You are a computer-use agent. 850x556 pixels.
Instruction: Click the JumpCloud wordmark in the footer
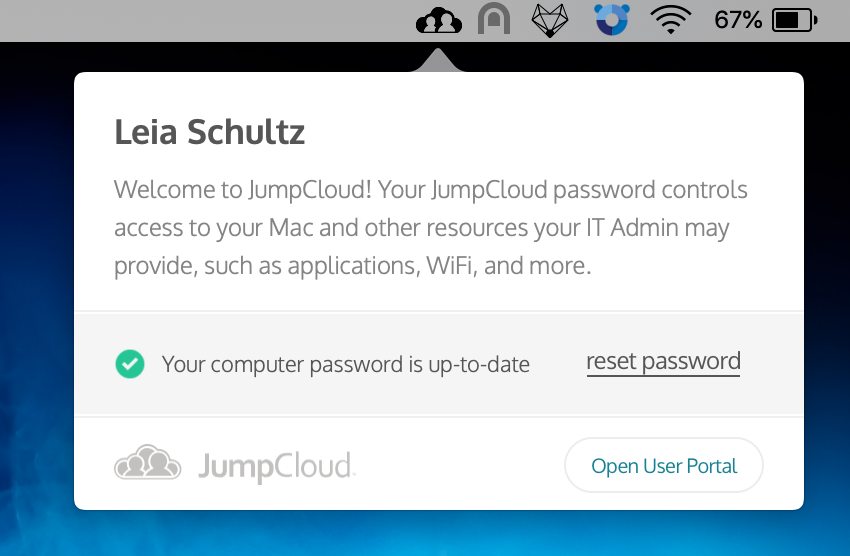tap(276, 466)
